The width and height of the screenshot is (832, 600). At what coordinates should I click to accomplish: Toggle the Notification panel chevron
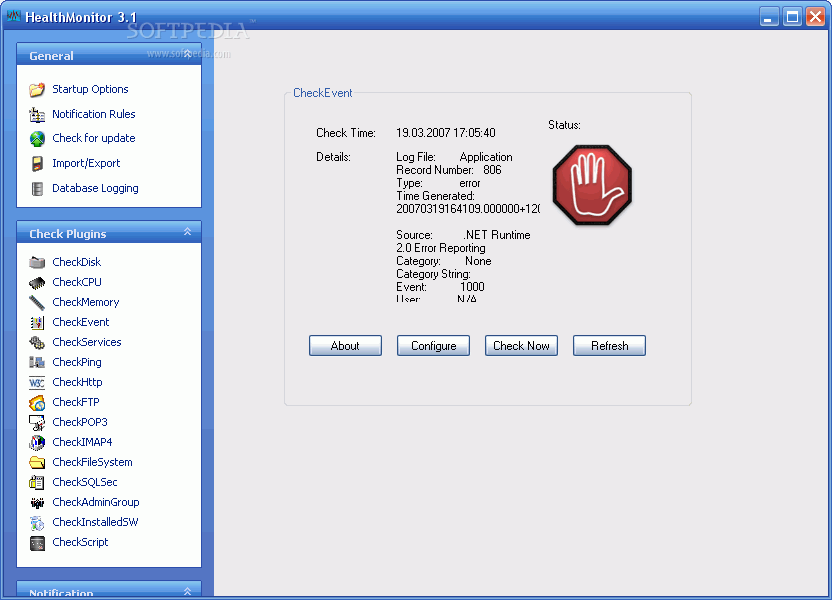coord(187,591)
